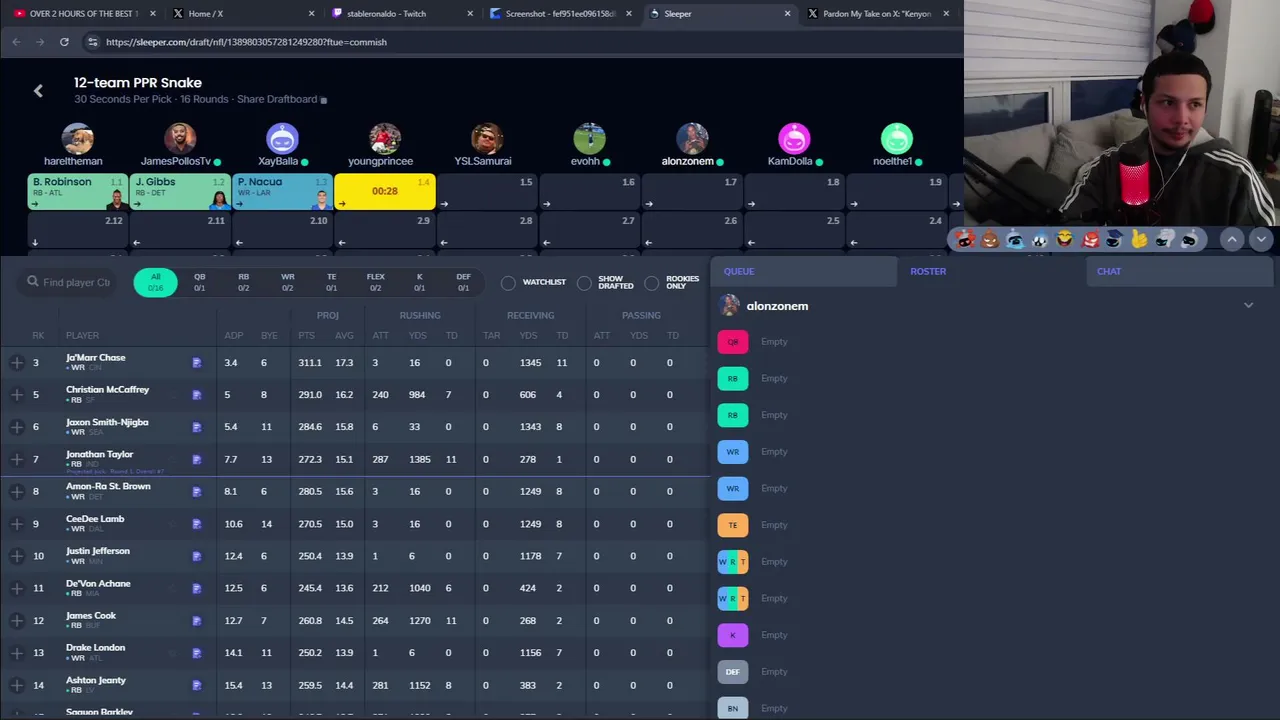Filter players by QB position
Image resolution: width=1280 pixels, height=720 pixels.
(x=199, y=282)
